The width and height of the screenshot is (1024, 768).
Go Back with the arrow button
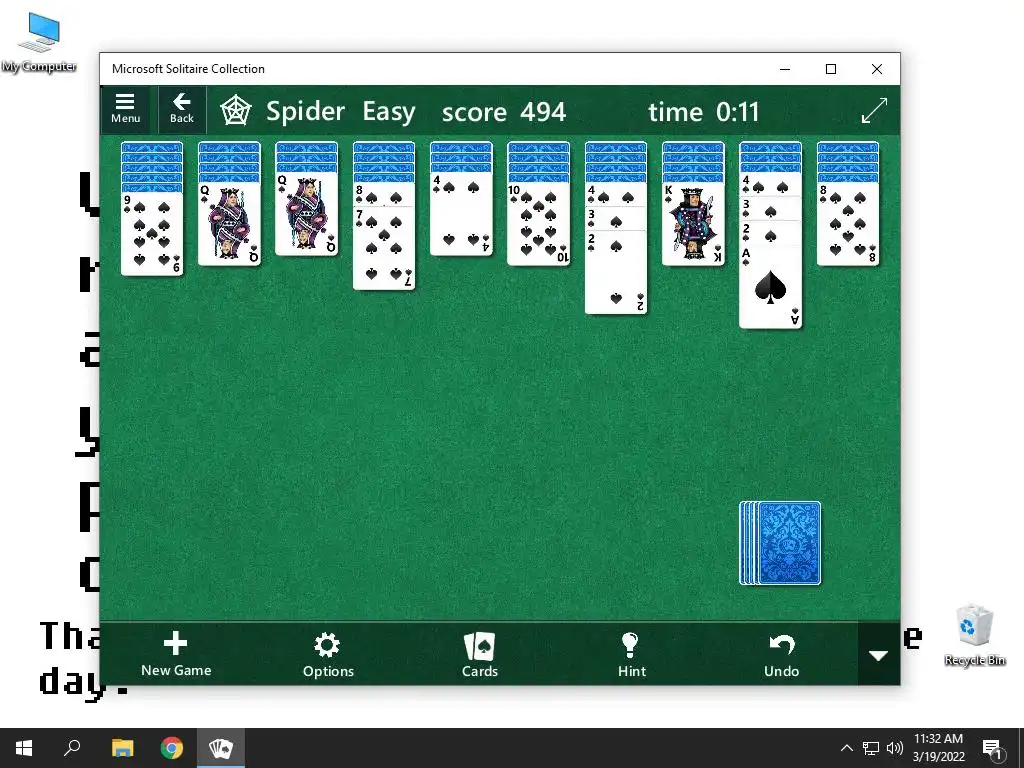coord(182,109)
